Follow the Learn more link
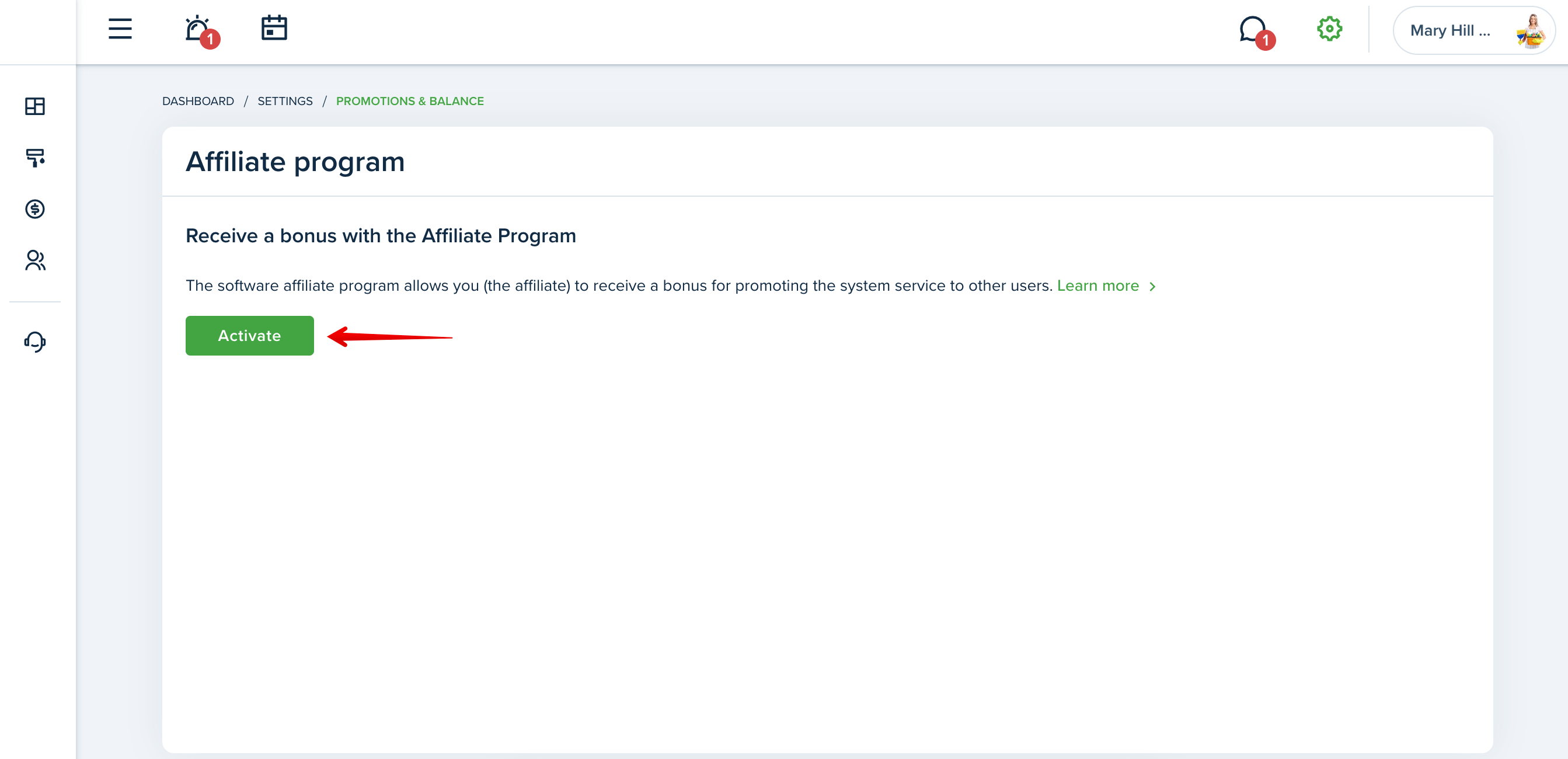1568x759 pixels. click(1097, 286)
